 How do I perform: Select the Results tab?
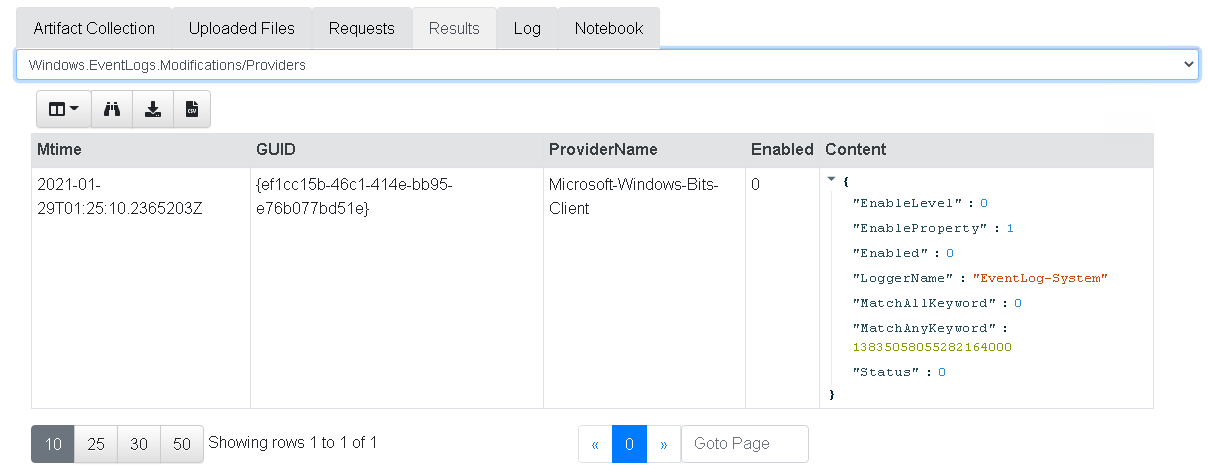454,28
